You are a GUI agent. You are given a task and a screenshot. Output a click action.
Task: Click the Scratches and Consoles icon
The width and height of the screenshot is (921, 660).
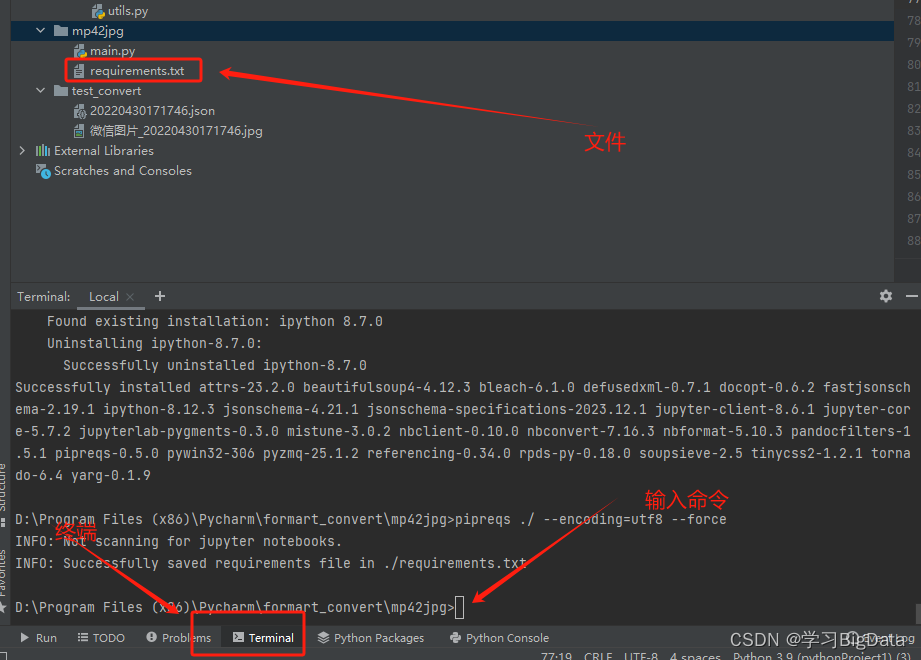(43, 171)
